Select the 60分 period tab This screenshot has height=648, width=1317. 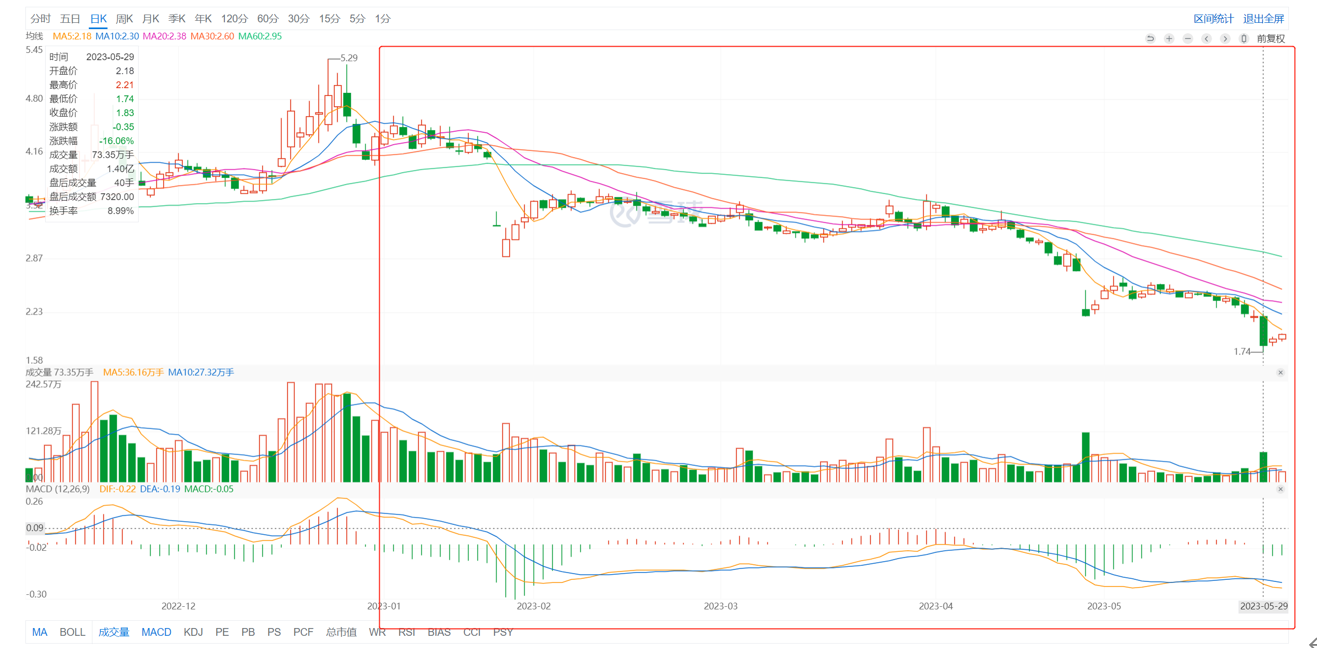(x=267, y=19)
